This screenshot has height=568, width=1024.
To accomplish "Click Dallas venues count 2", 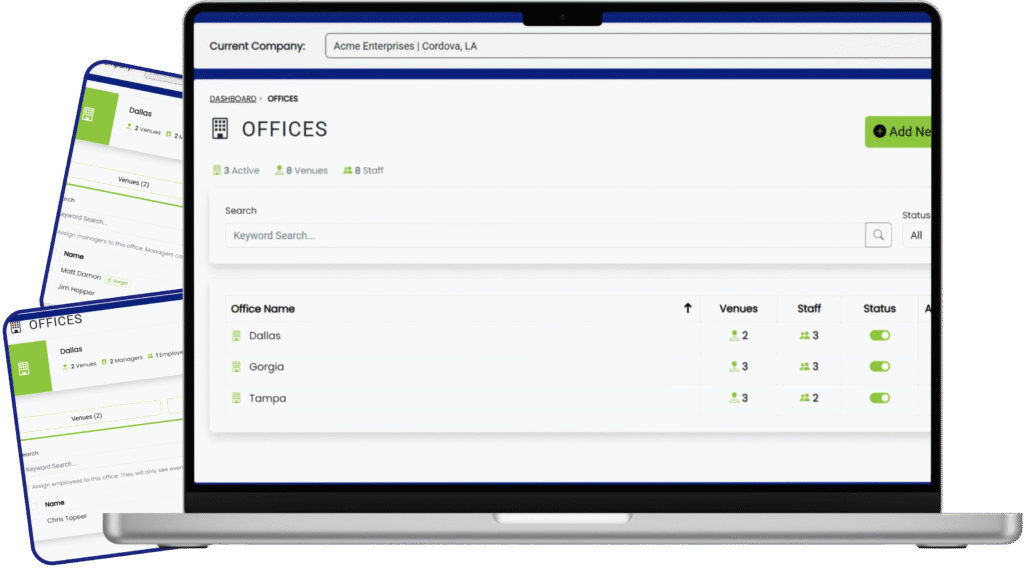I will click(x=745, y=336).
